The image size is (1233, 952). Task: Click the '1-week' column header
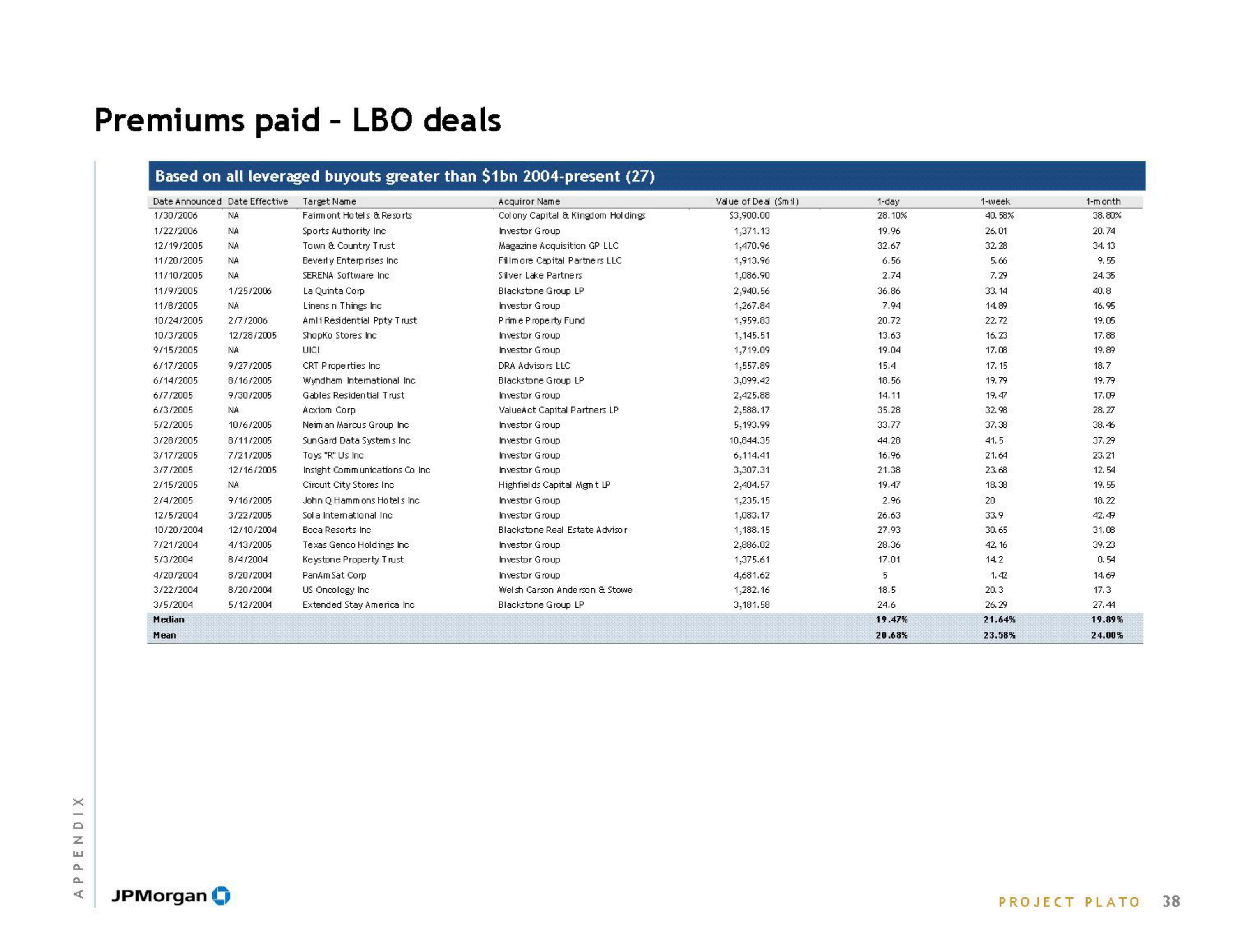point(995,201)
